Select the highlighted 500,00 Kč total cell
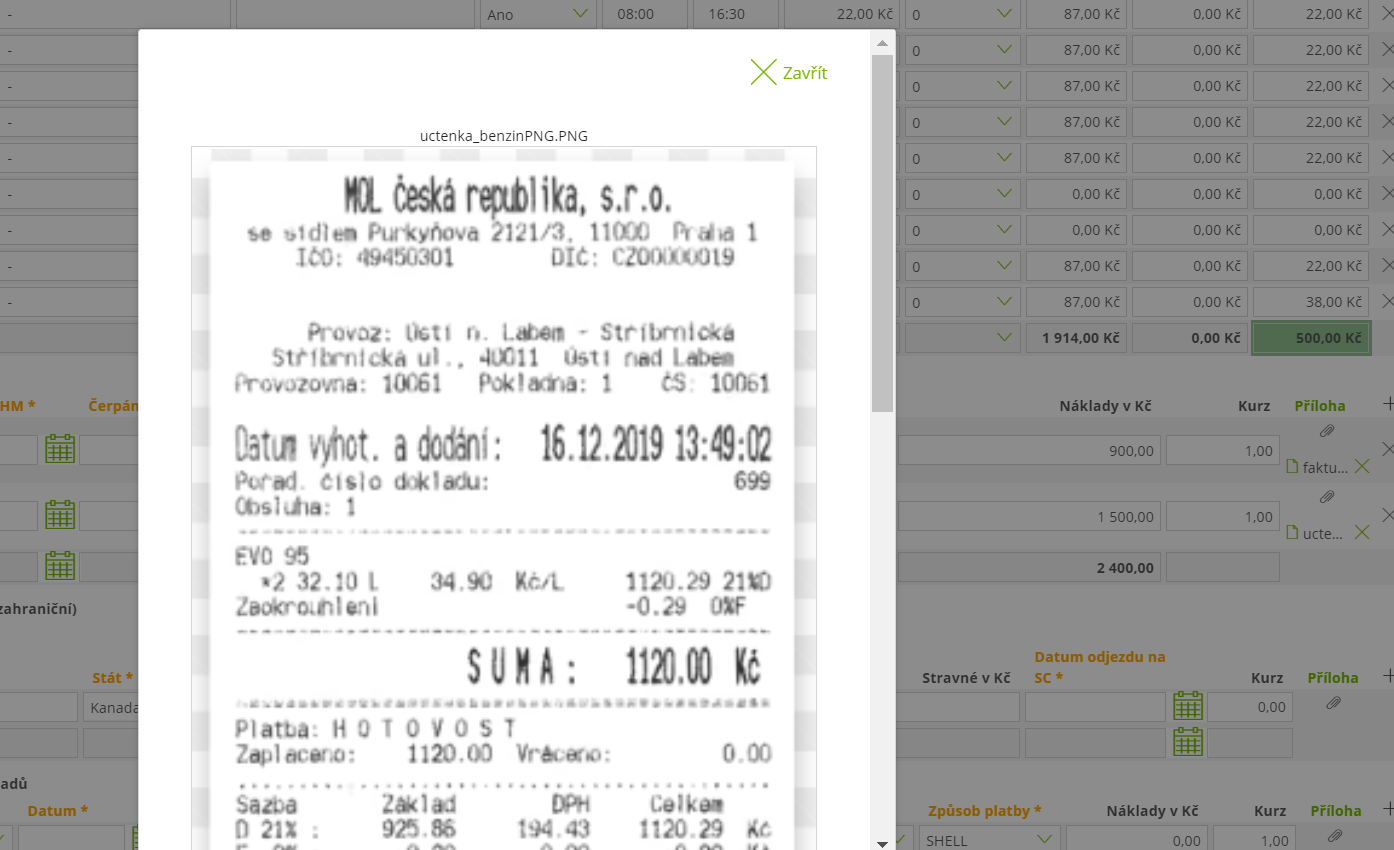The image size is (1394, 850). click(x=1311, y=338)
